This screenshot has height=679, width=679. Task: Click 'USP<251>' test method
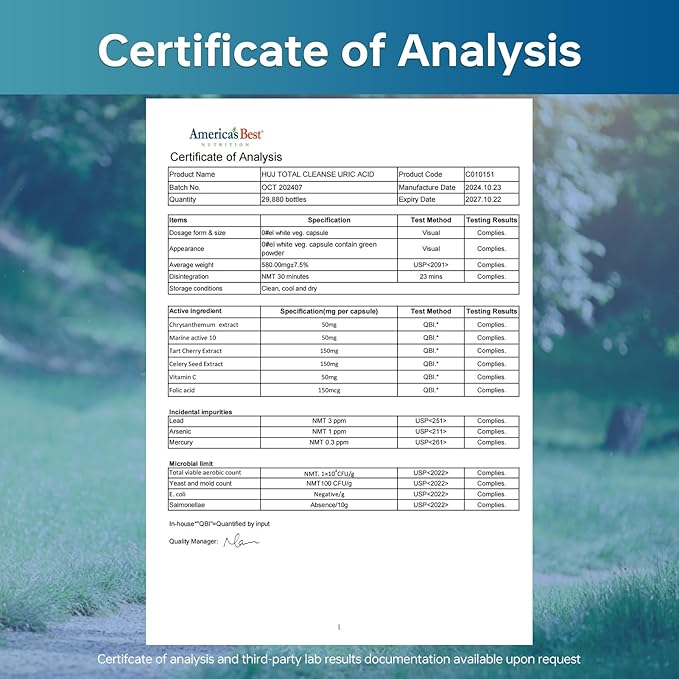click(x=431, y=420)
